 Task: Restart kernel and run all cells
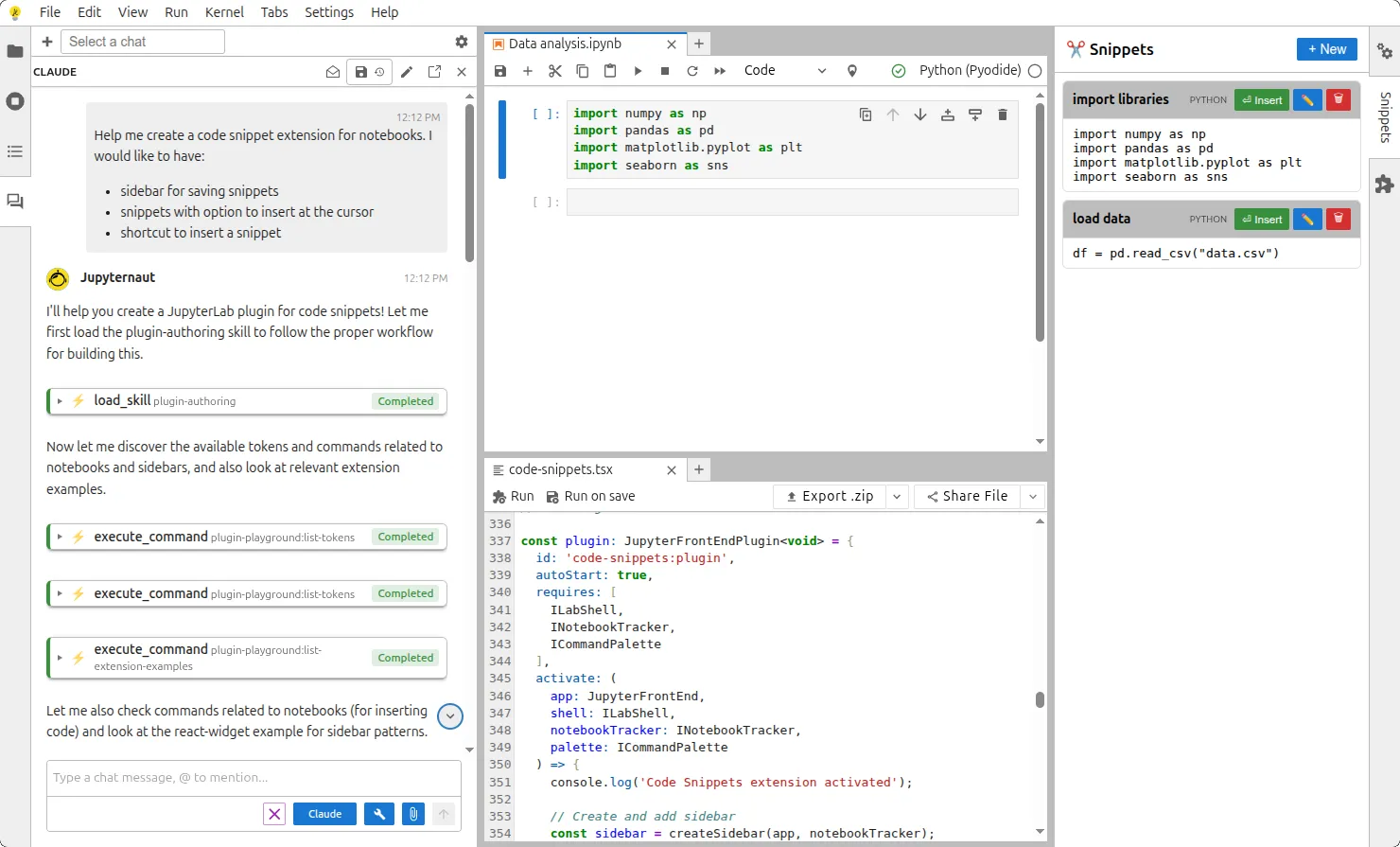coord(720,71)
